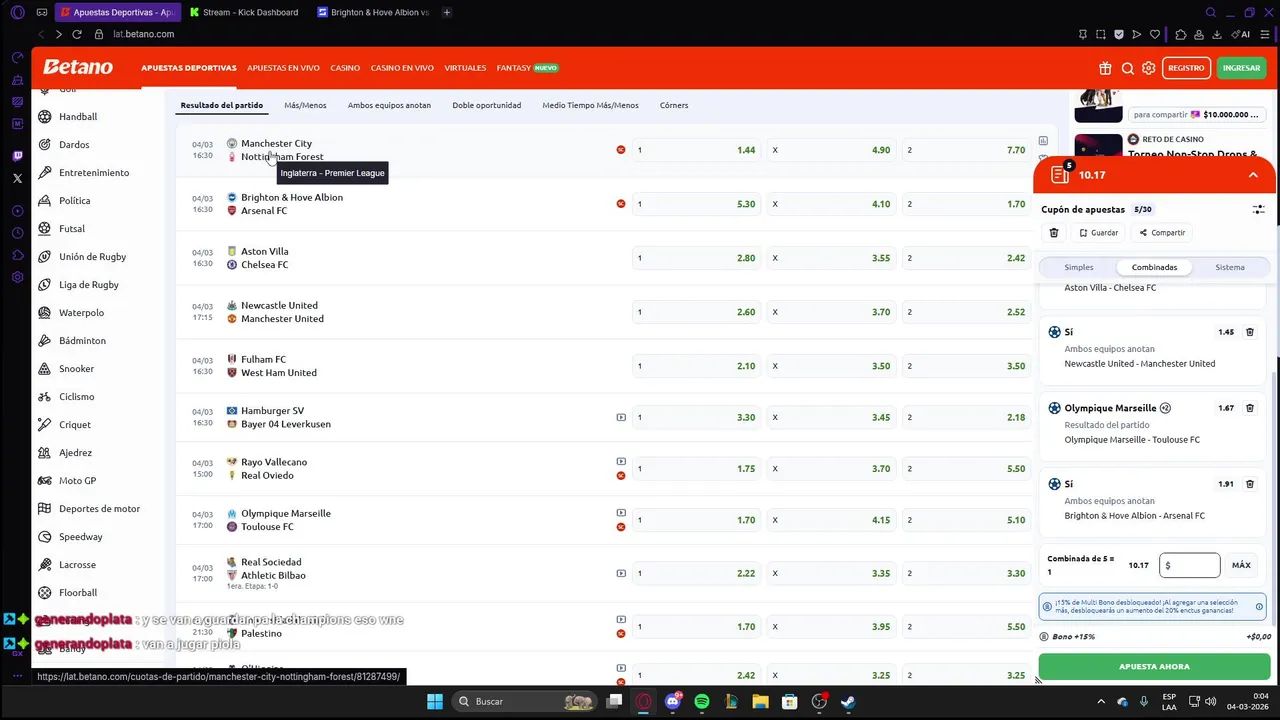Viewport: 1280px width, 720px height.
Task: Open Medio Tiempo Más/Menos tab
Action: pos(590,105)
